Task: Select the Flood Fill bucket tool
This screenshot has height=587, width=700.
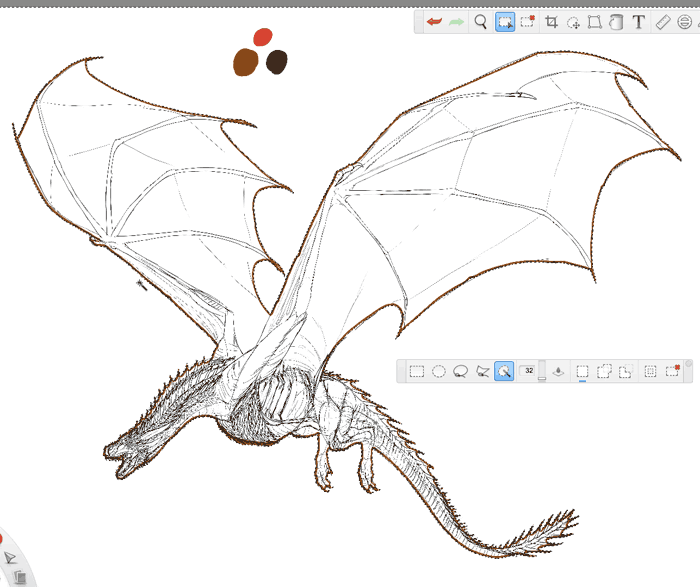Action: pyautogui.click(x=616, y=22)
